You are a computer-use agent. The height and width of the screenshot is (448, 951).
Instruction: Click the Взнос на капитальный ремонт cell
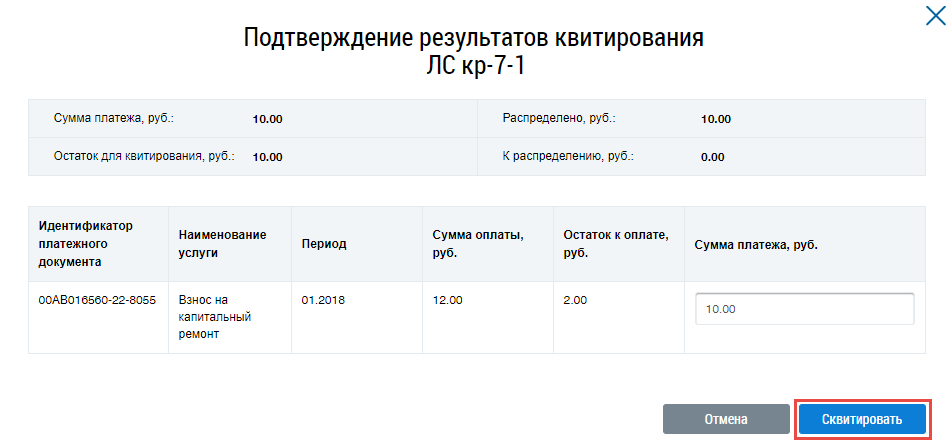click(x=214, y=317)
